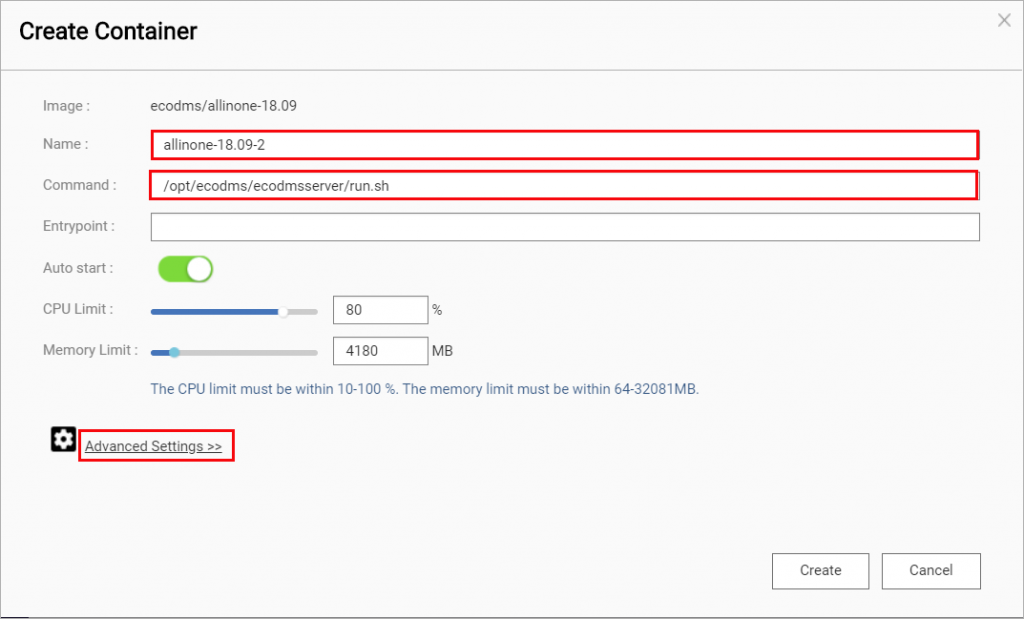The image size is (1024, 619).
Task: Dismiss the dialog using Cancel
Action: 931,571
